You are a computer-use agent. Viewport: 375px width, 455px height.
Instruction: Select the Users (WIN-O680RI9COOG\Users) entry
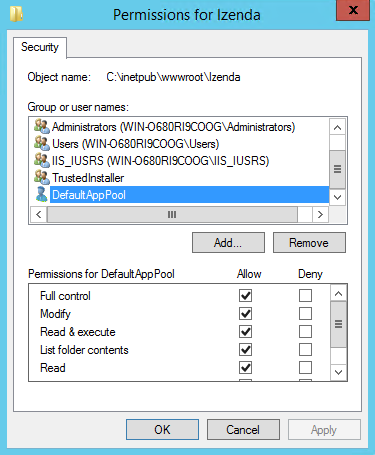135,144
